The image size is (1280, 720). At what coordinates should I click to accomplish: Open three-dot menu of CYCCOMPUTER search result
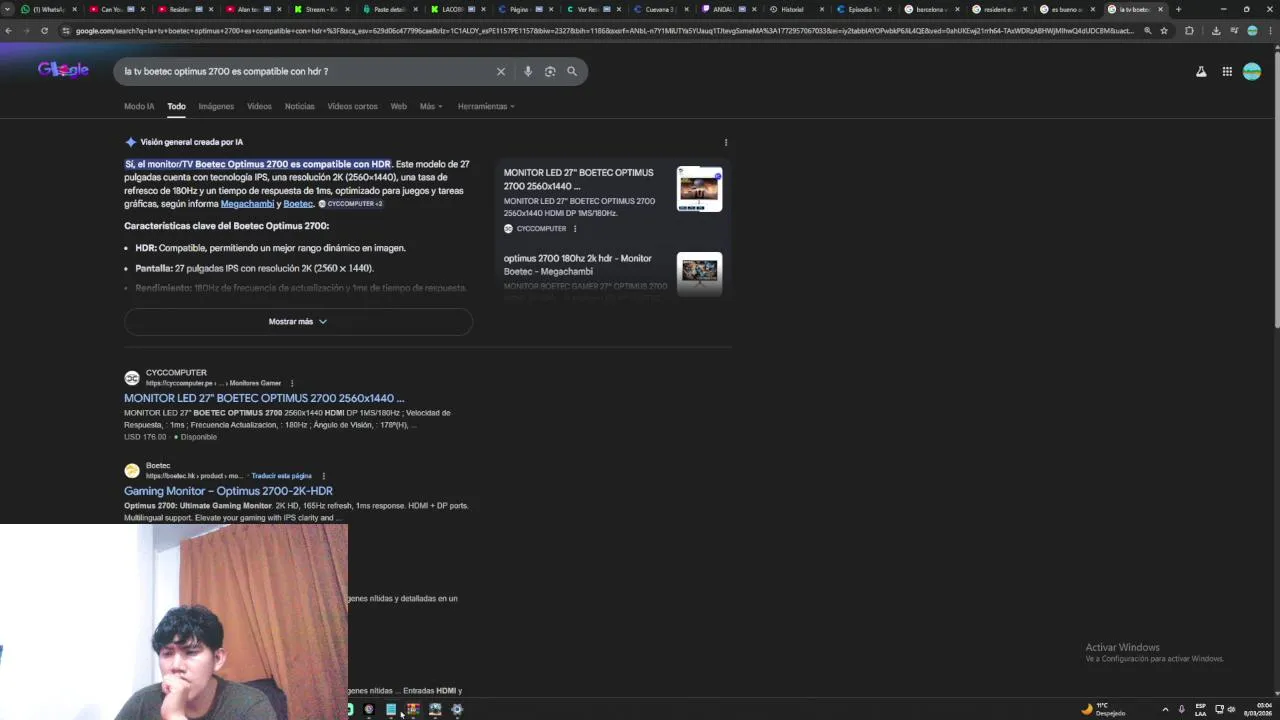tap(292, 383)
